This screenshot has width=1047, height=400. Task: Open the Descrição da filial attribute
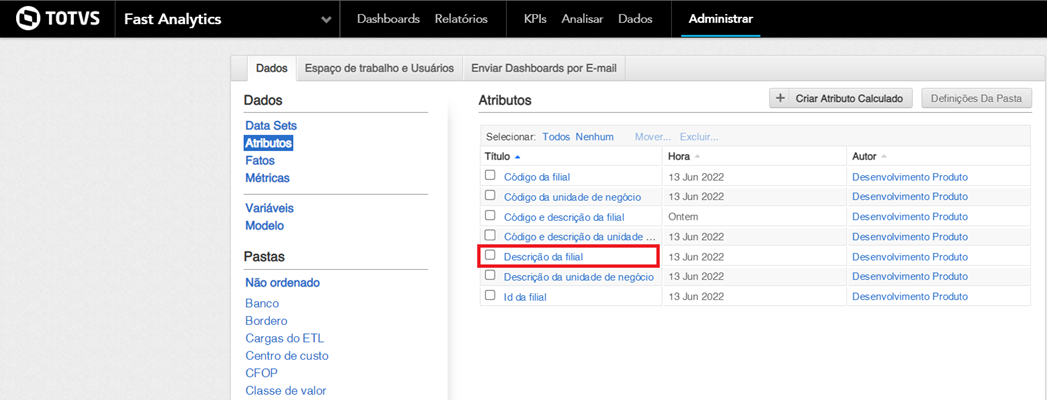[x=544, y=256]
